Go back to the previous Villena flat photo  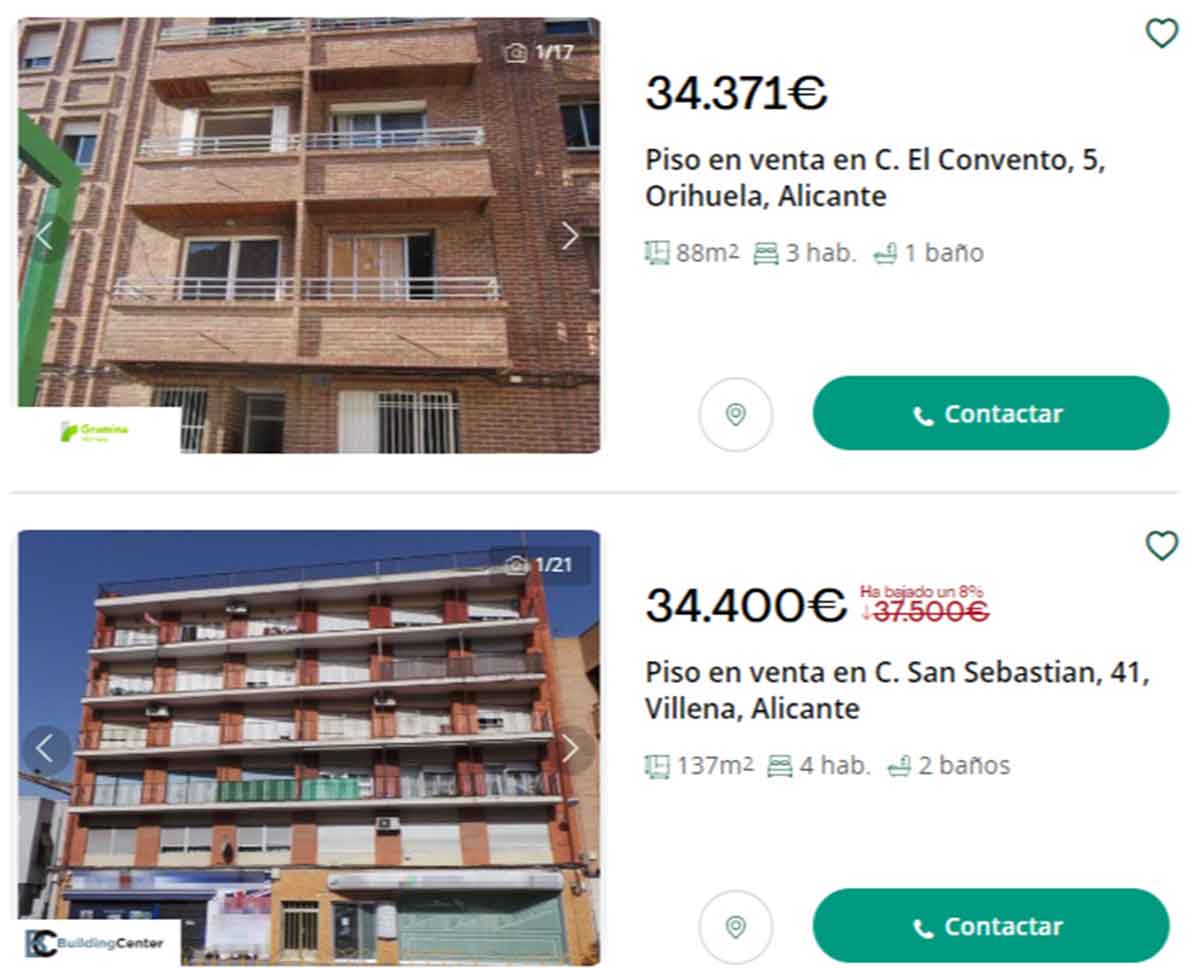pyautogui.click(x=46, y=748)
